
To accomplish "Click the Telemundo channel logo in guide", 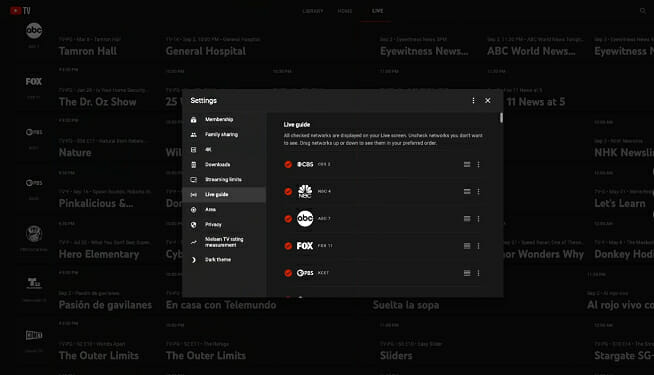I will tap(34, 283).
